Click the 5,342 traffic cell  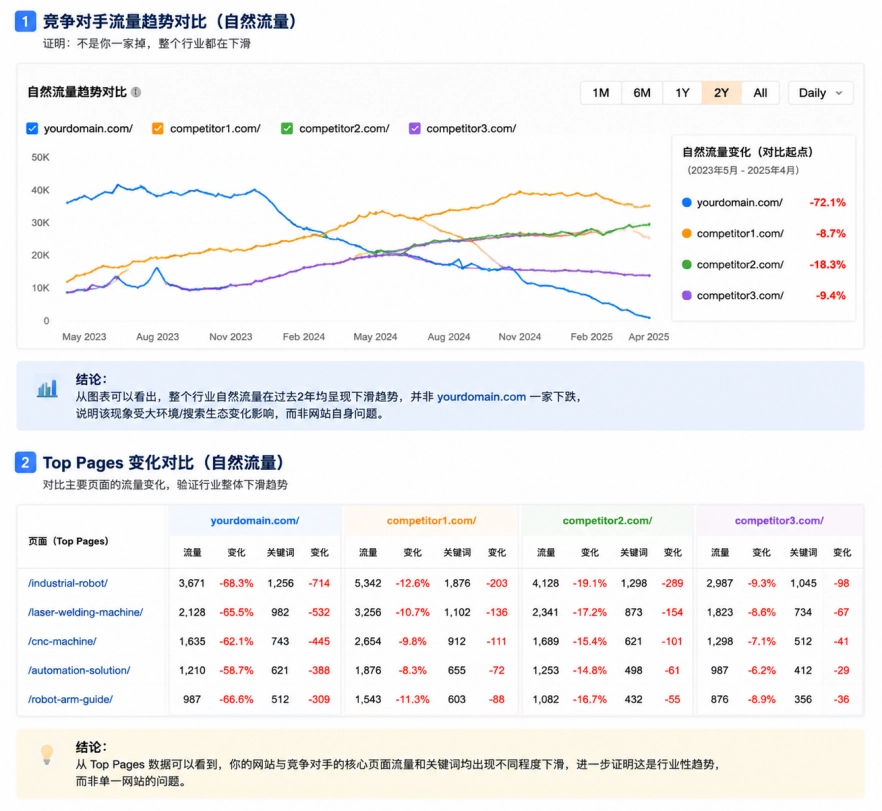coord(368,583)
